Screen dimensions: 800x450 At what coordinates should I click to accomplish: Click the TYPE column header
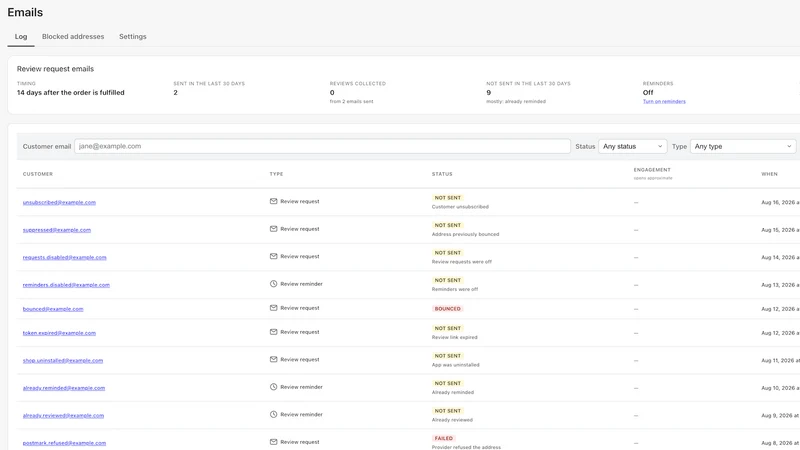point(276,174)
